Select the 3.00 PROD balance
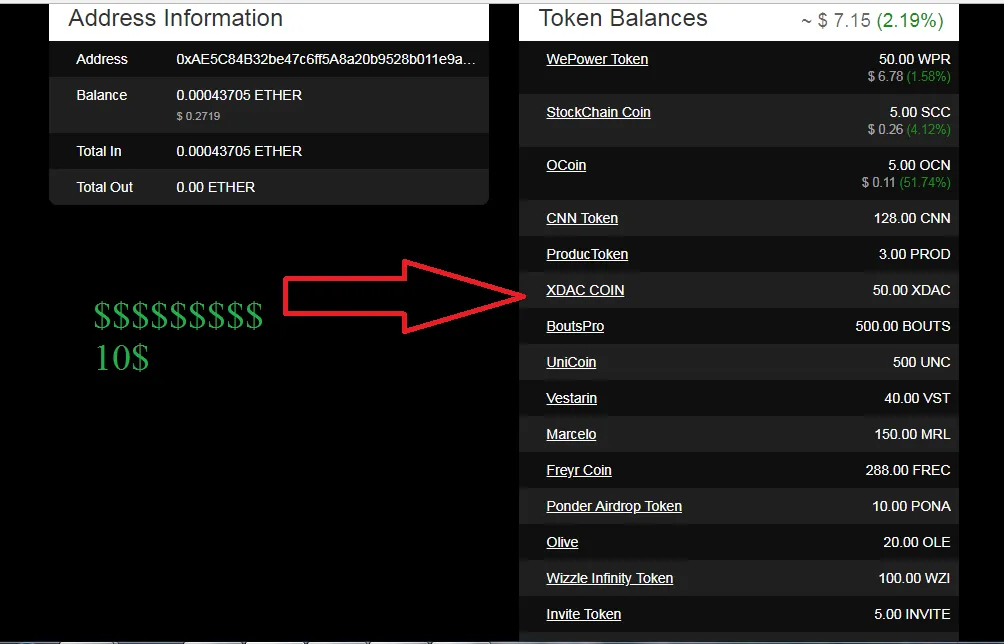The height and width of the screenshot is (644, 1004). coord(914,254)
